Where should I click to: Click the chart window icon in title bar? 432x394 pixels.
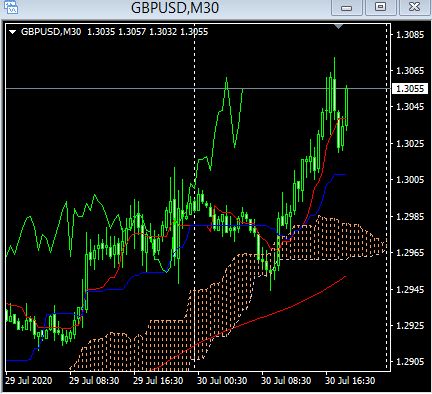click(x=11, y=7)
